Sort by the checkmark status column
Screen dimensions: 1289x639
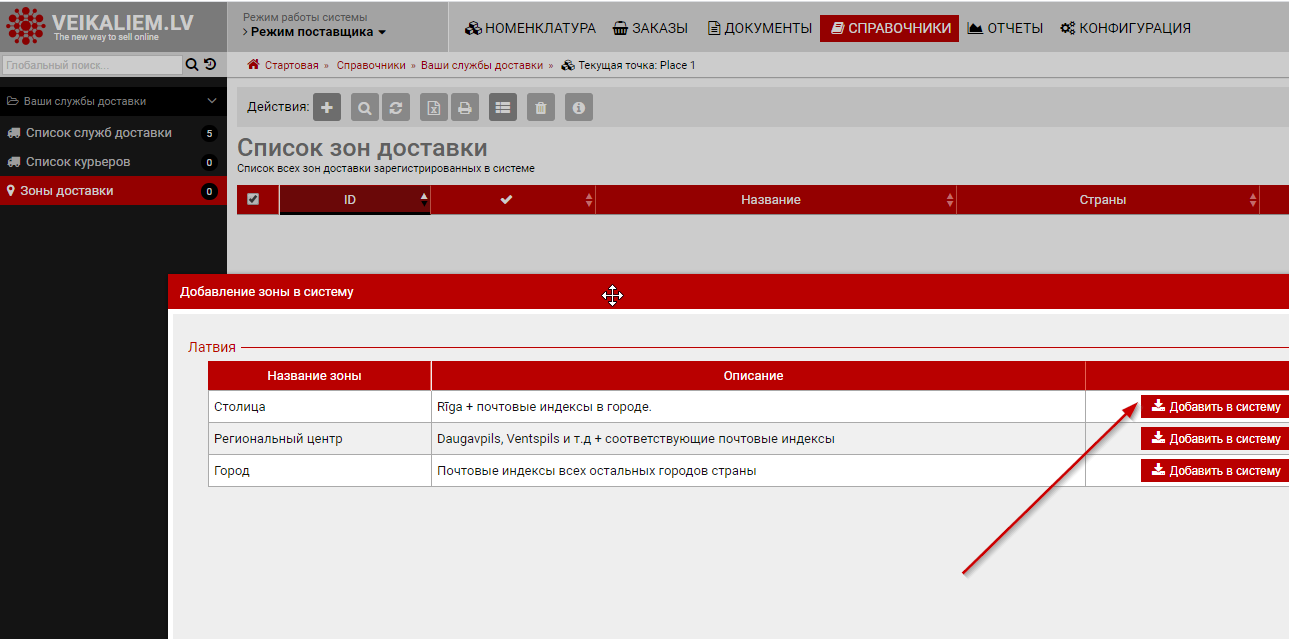point(506,200)
